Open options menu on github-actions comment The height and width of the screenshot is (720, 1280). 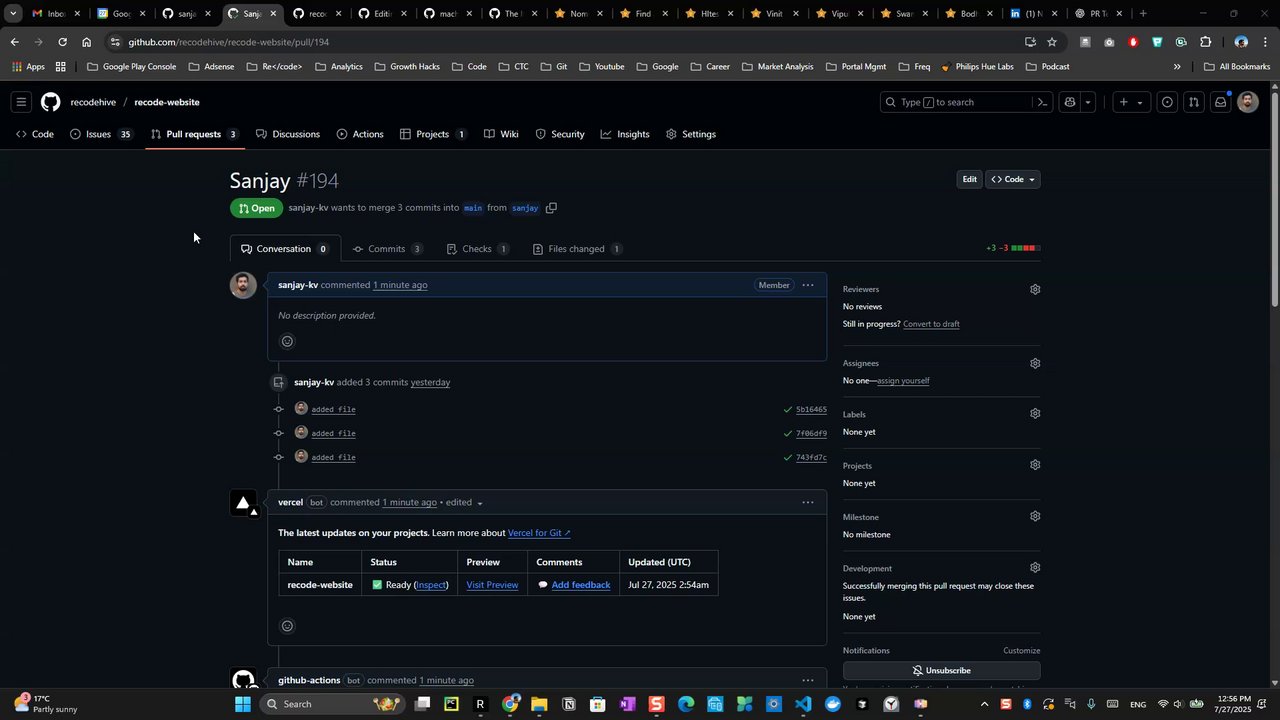pyautogui.click(x=808, y=680)
